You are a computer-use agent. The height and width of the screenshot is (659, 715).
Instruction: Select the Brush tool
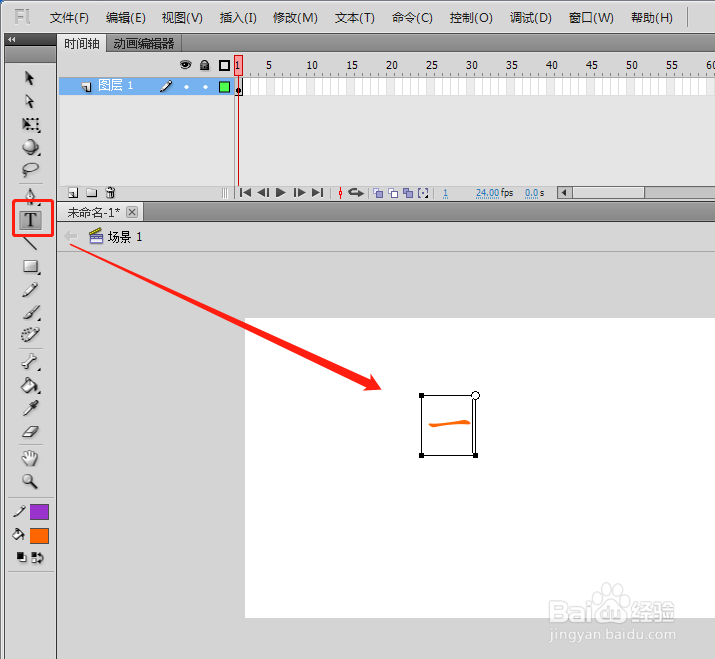point(31,312)
